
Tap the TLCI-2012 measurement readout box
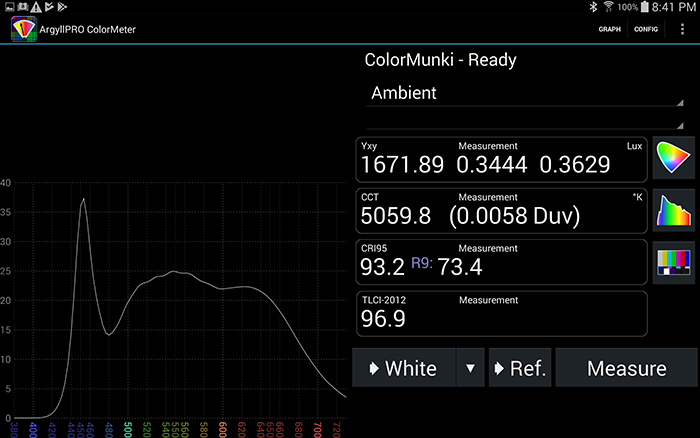pos(502,313)
